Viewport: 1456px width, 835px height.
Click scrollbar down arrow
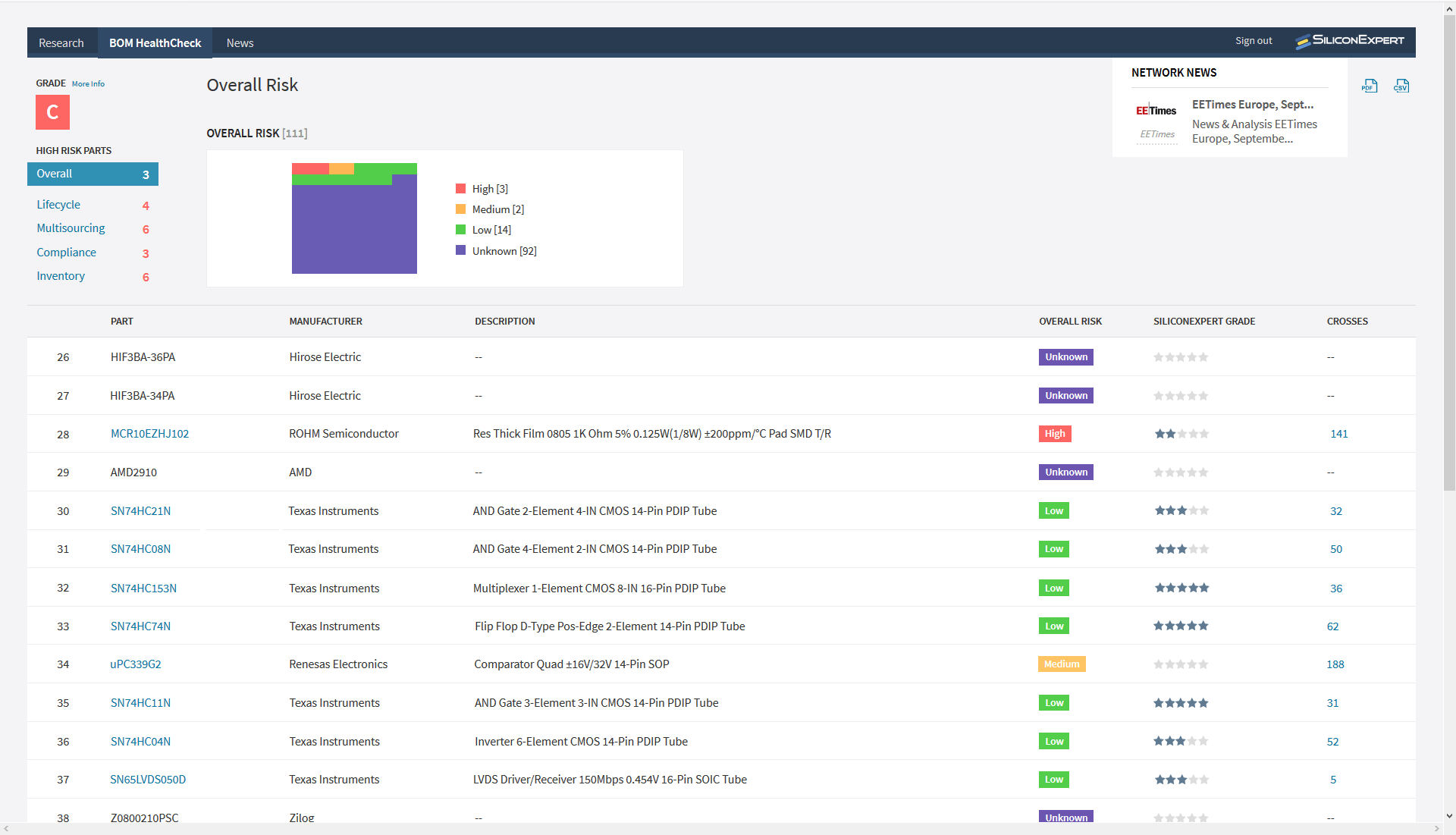point(1449,817)
